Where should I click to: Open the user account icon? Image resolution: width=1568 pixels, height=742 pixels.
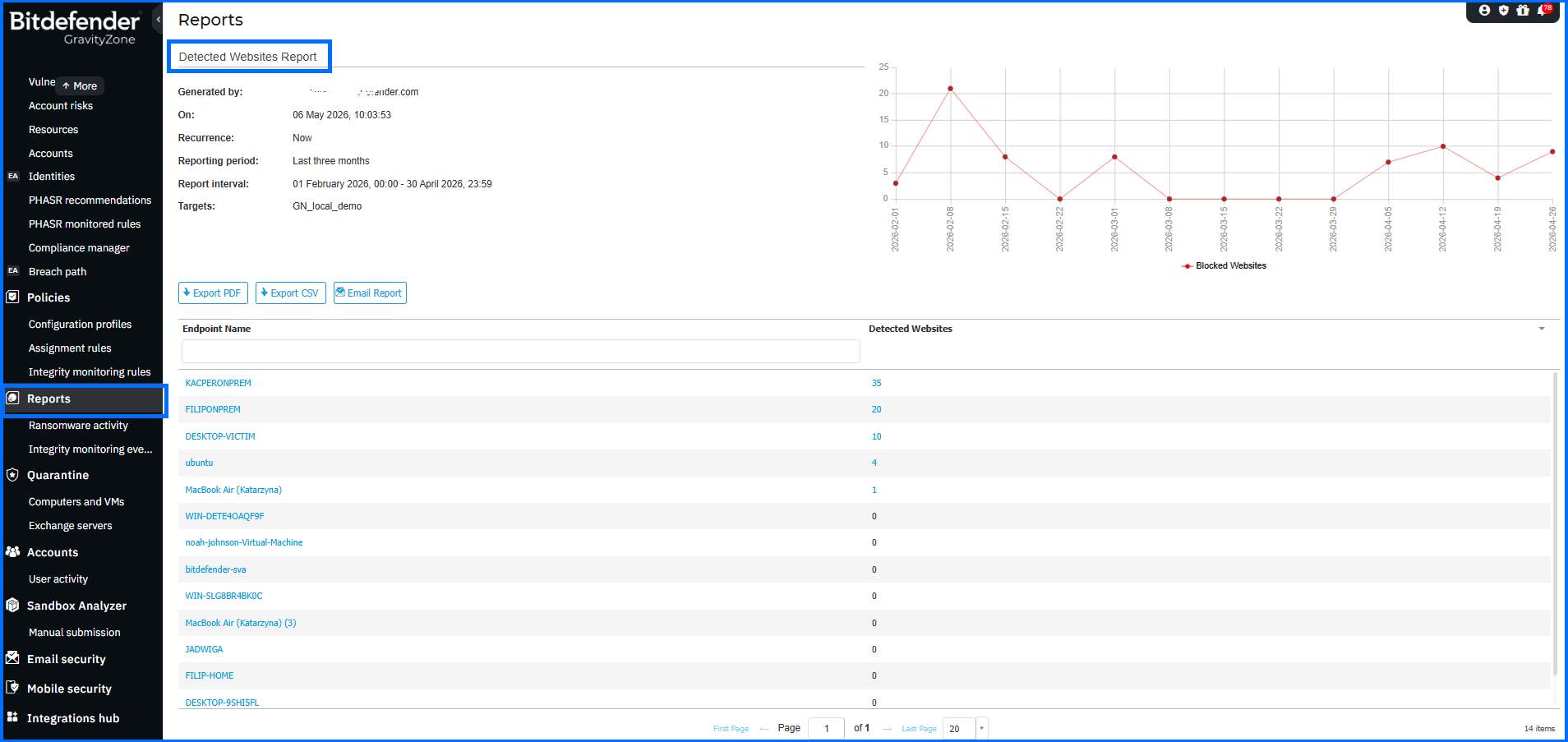pos(1484,11)
